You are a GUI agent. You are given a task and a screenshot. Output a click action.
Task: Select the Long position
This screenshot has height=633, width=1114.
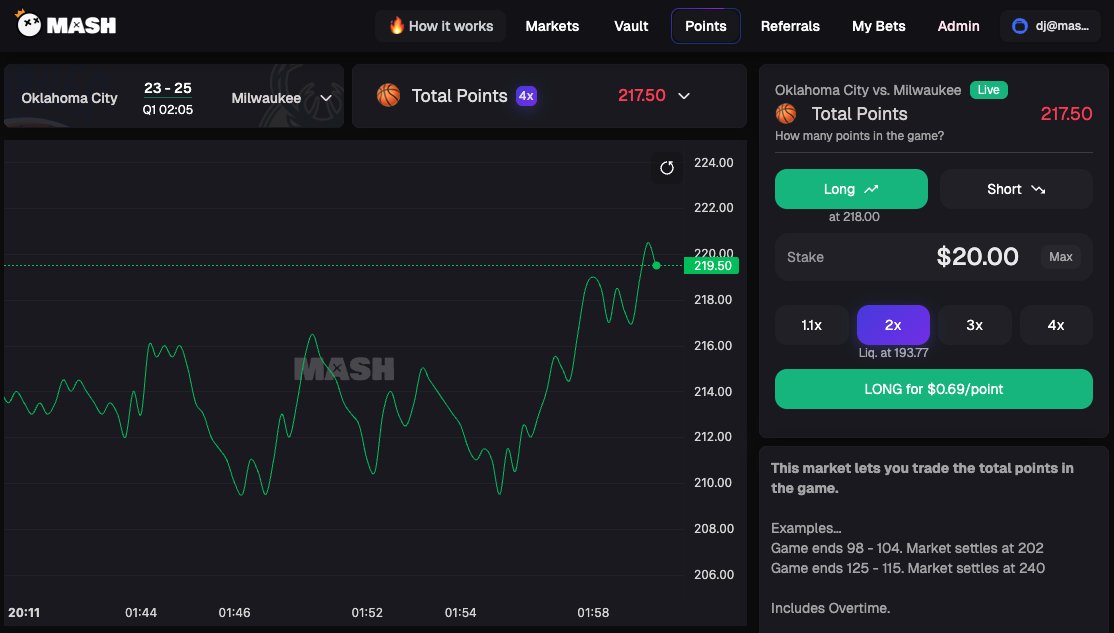click(x=851, y=189)
